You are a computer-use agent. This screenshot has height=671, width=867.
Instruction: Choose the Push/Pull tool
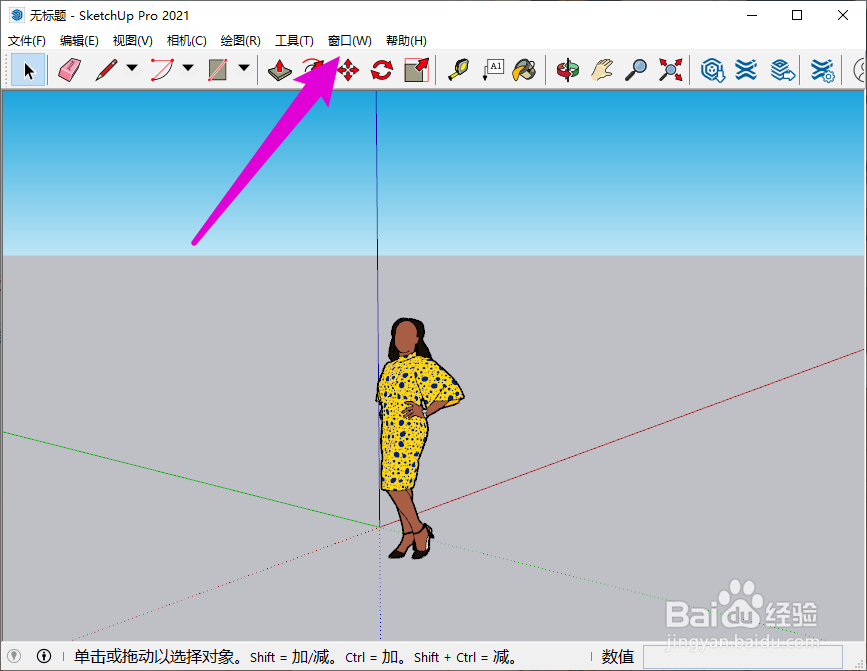pyautogui.click(x=280, y=70)
